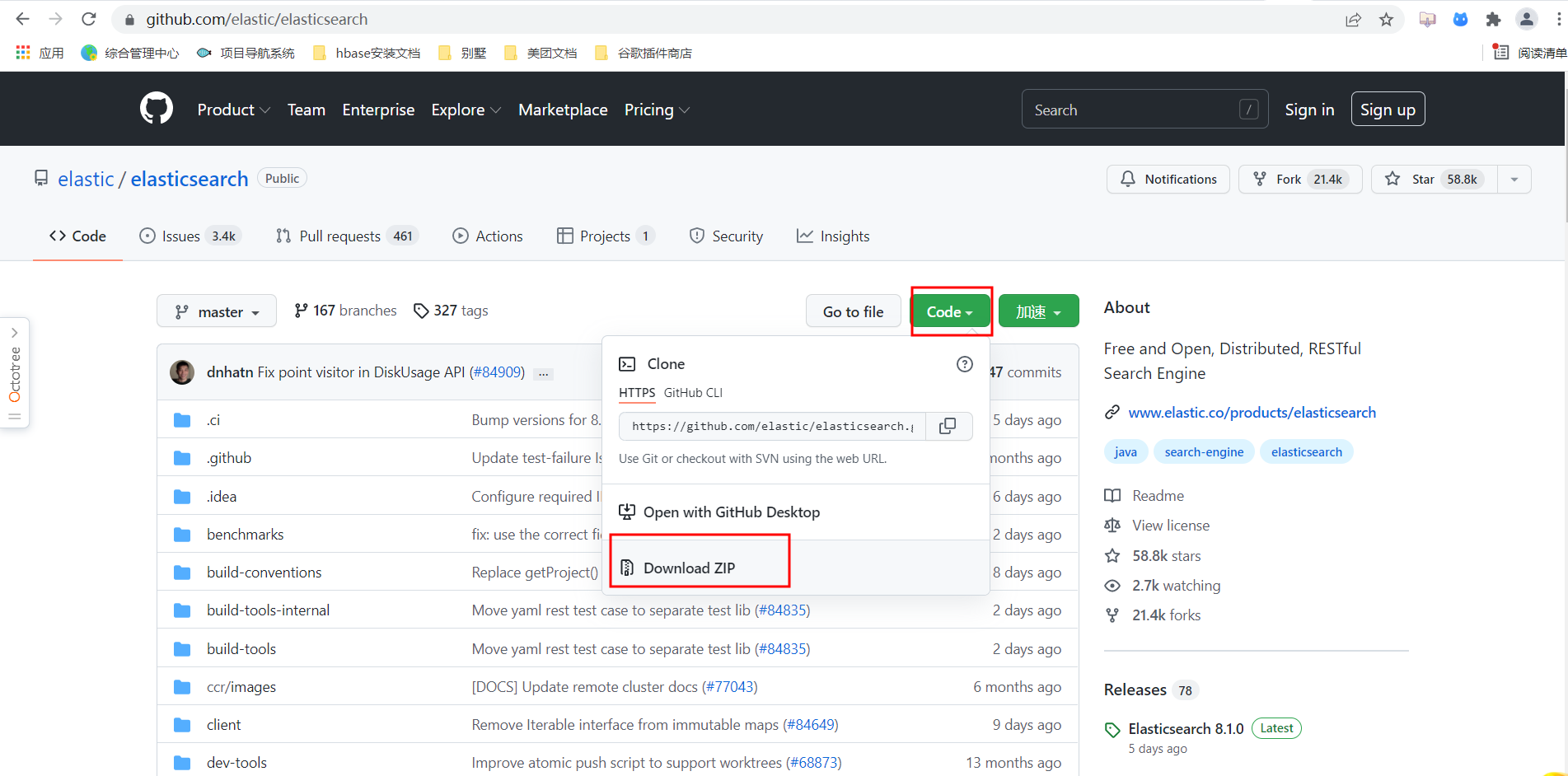
Task: Open the dev-tools folder
Action: 236,763
